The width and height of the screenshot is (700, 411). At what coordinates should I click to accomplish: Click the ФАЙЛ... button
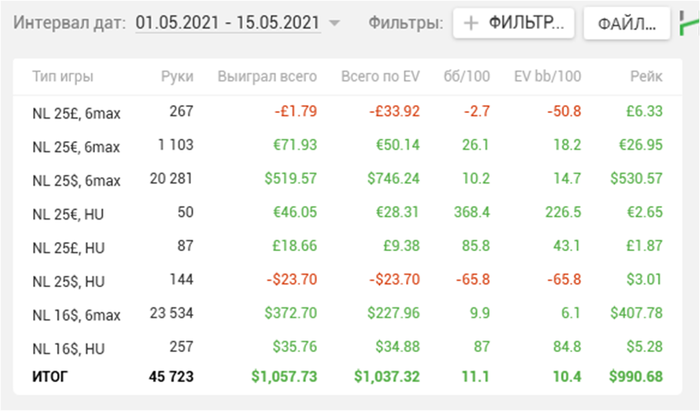pyautogui.click(x=627, y=23)
